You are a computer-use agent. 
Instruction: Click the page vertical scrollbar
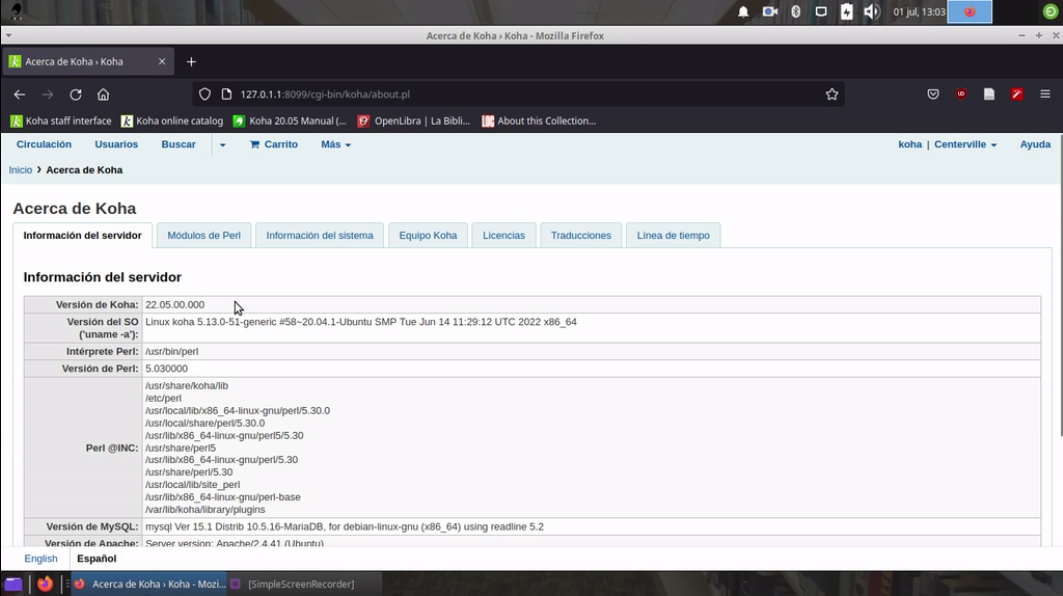click(1060, 285)
